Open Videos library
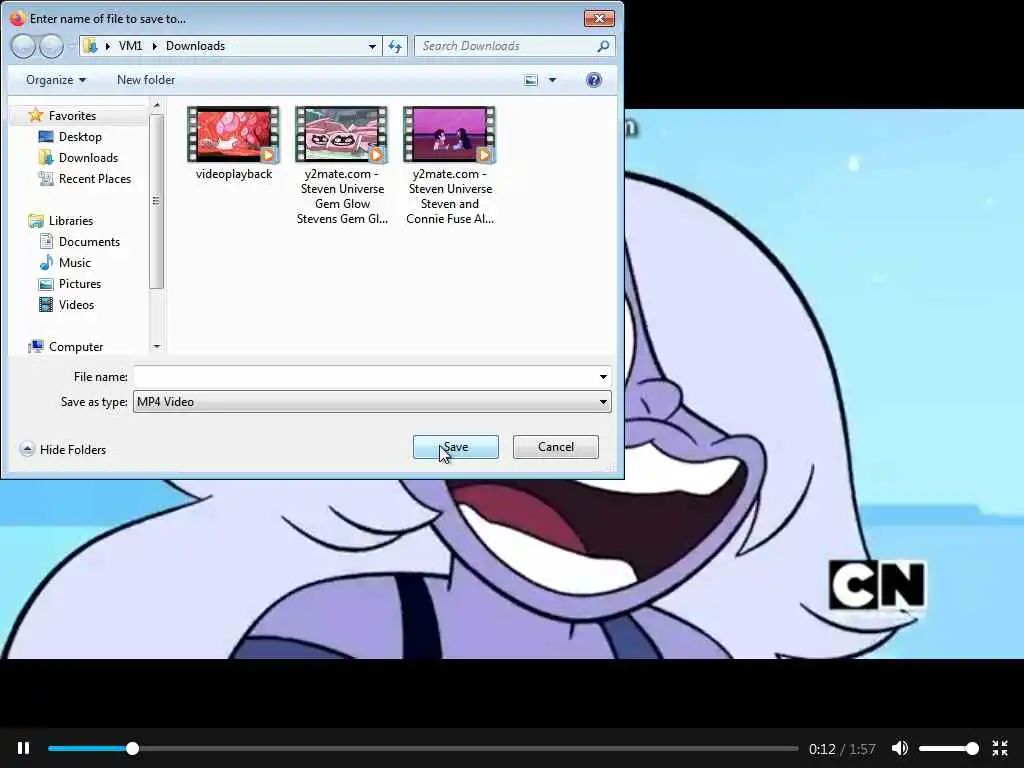Image resolution: width=1024 pixels, height=768 pixels. (x=76, y=304)
